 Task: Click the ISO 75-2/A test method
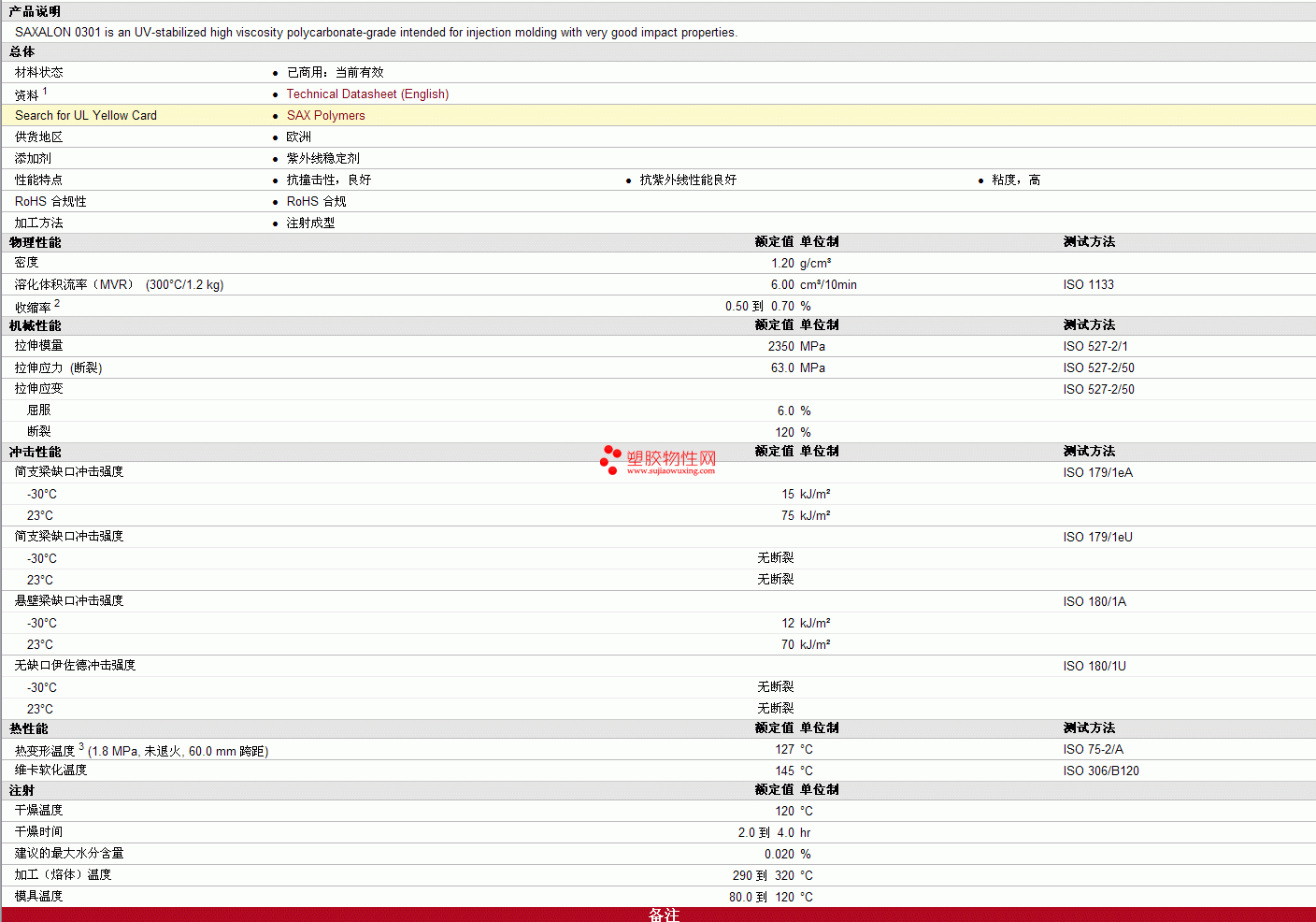coord(1093,749)
